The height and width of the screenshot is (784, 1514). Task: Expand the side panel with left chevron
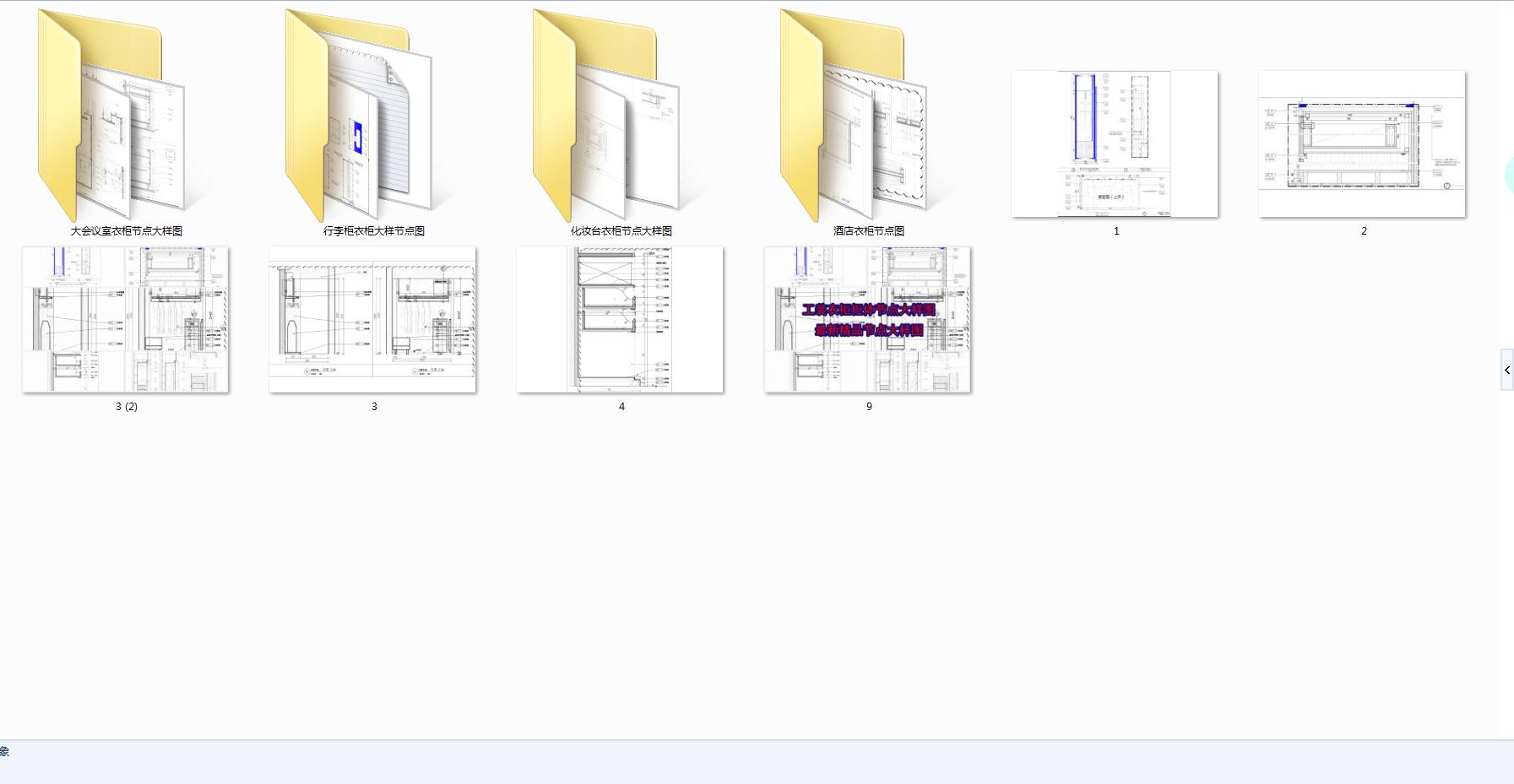pos(1507,370)
